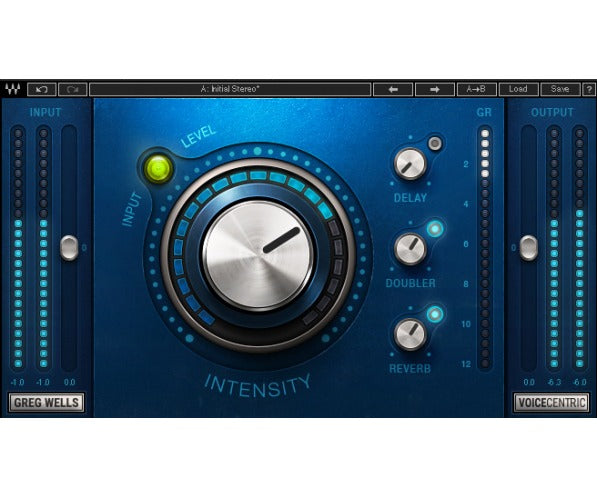Click the LEVEL label near the knob
The width and height of the screenshot is (597, 497).
pyautogui.click(x=198, y=136)
